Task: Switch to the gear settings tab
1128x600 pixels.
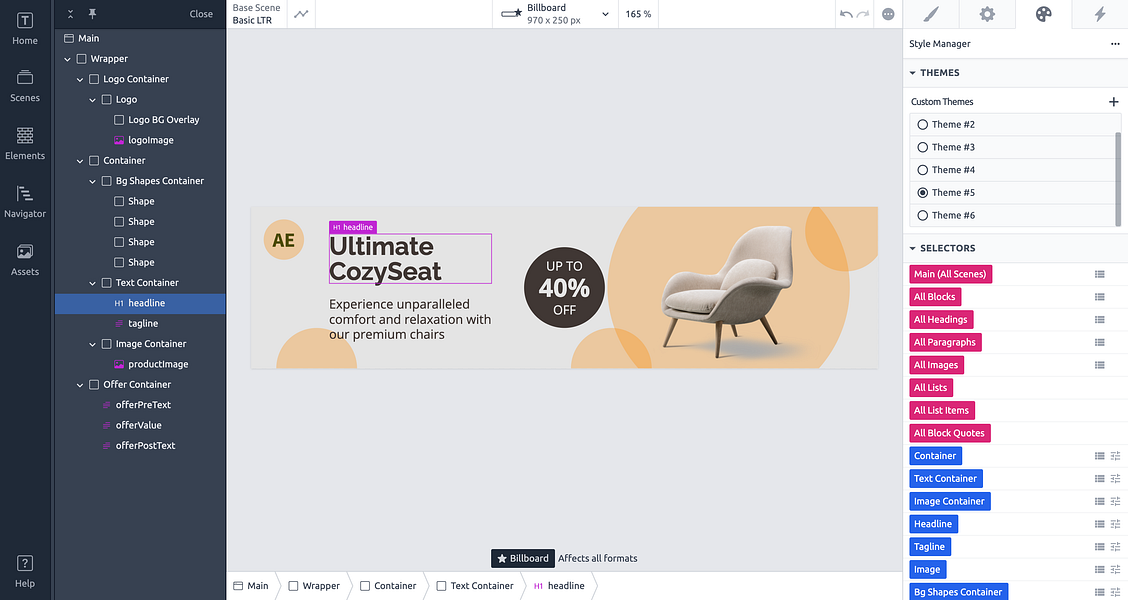Action: (x=987, y=14)
